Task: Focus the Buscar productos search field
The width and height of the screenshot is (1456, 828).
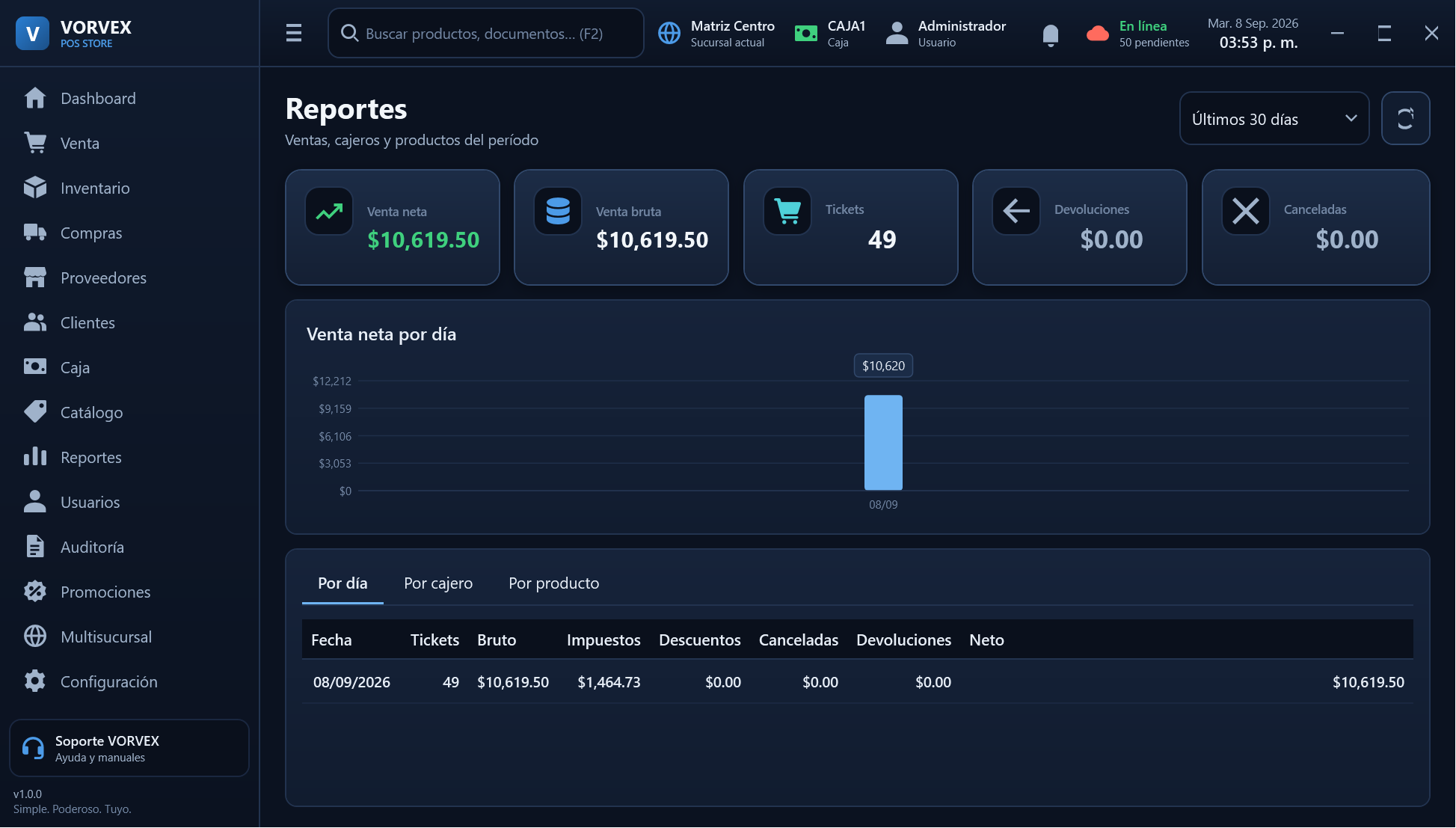Action: click(486, 33)
